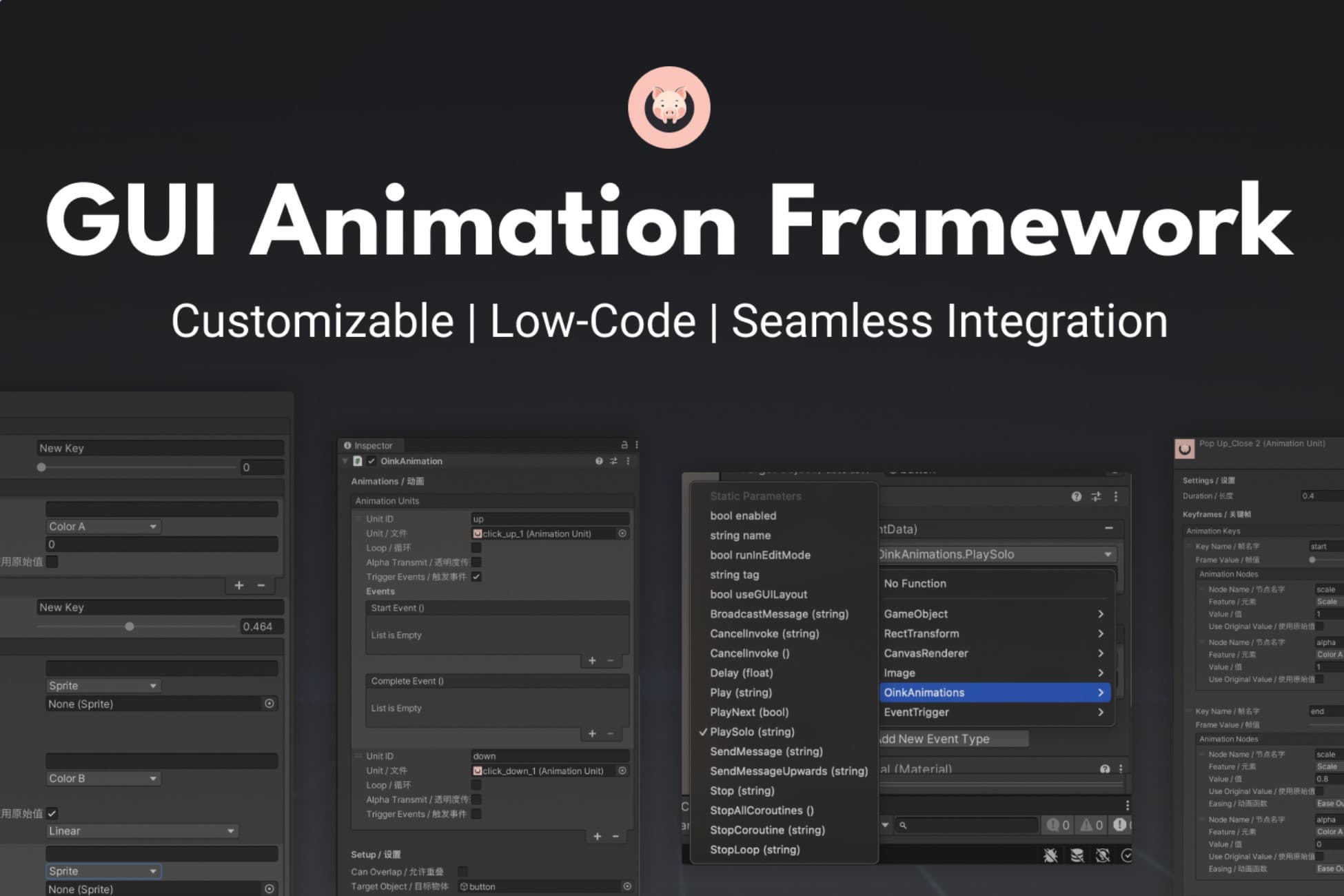Enable Alpha Transmit for the 'down' unit
This screenshot has width=1344, height=896.
pyautogui.click(x=476, y=800)
